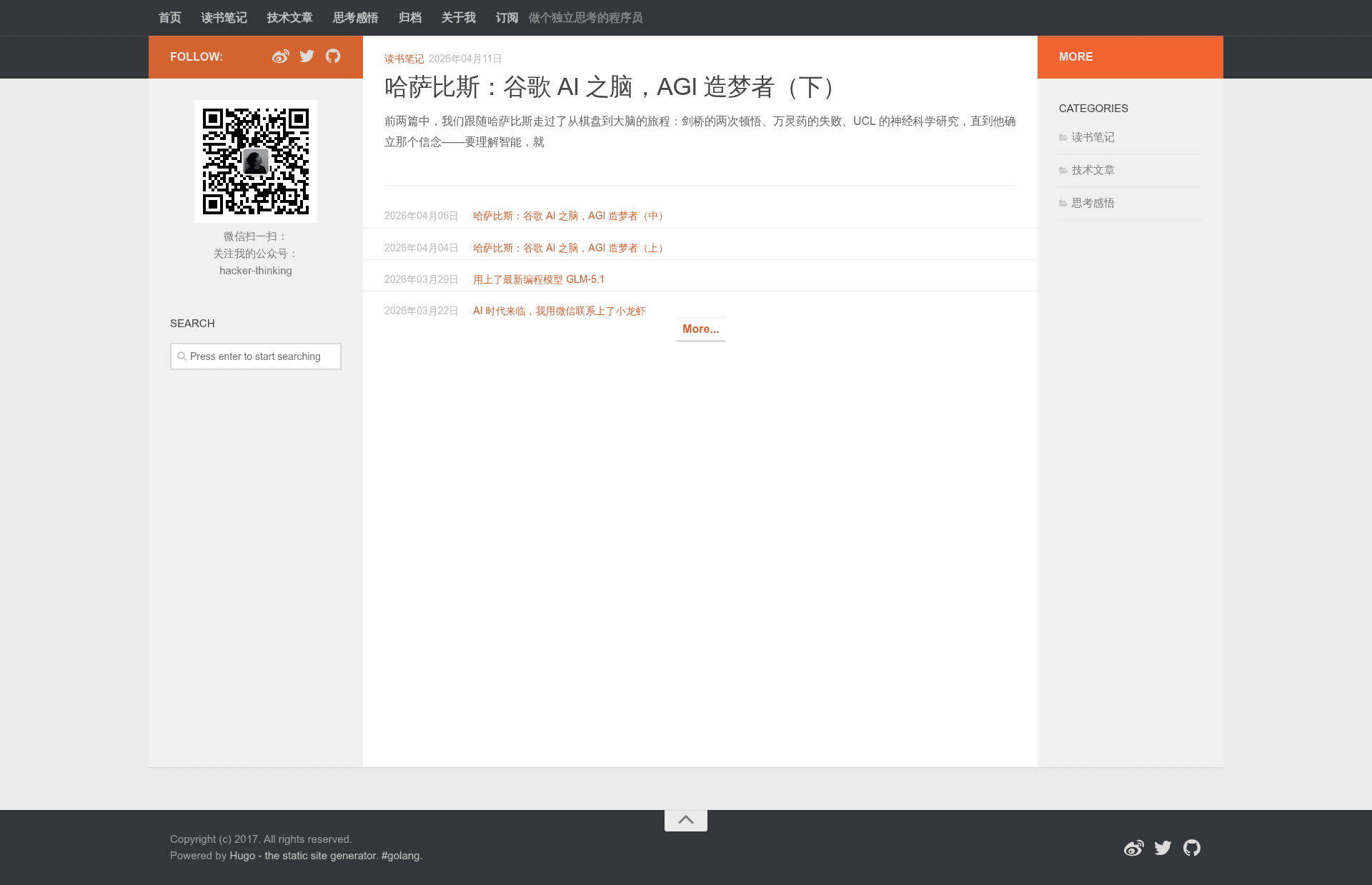Screen dimensions: 1372x885
Task: Click the More... button below the post list
Action: (x=701, y=329)
